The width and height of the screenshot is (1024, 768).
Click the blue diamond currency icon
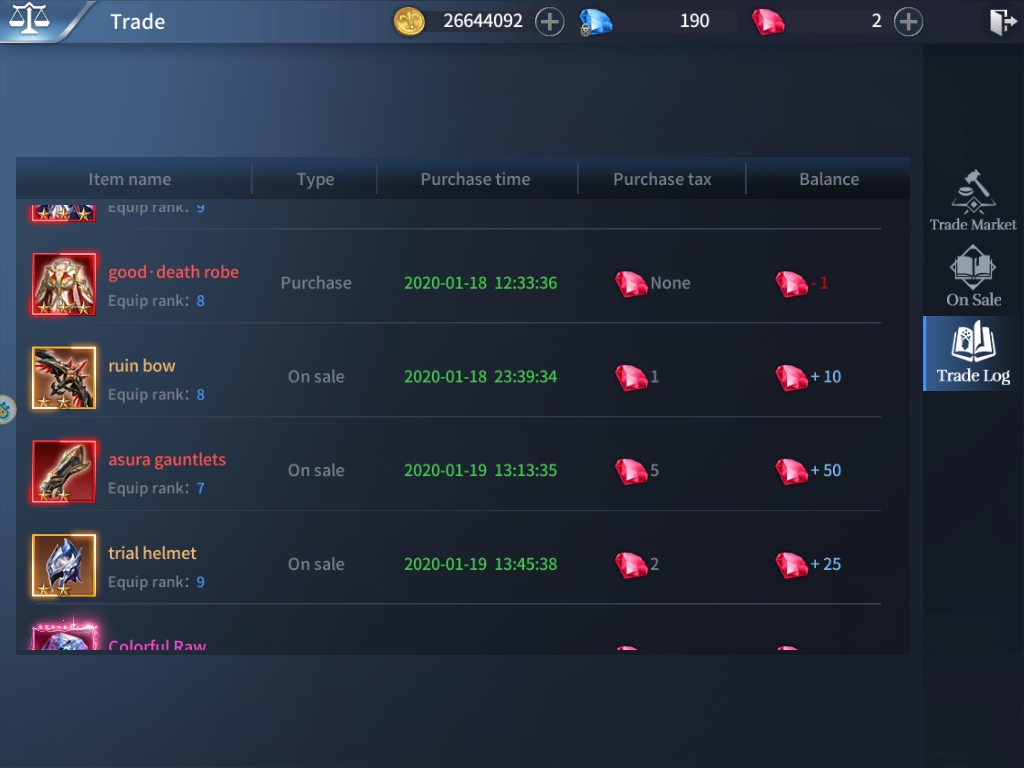pos(597,20)
